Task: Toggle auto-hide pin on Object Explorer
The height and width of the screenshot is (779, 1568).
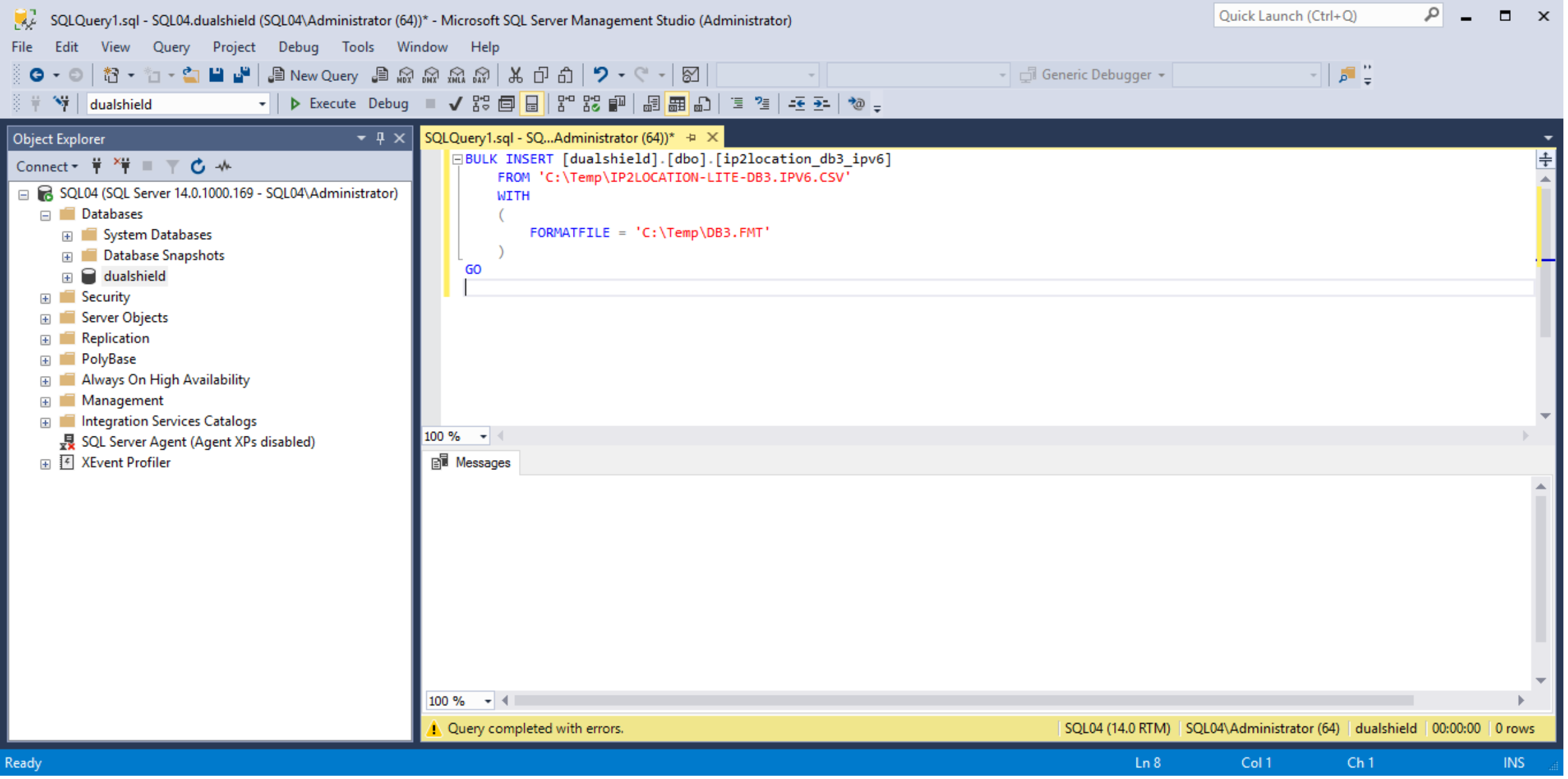Action: click(380, 139)
